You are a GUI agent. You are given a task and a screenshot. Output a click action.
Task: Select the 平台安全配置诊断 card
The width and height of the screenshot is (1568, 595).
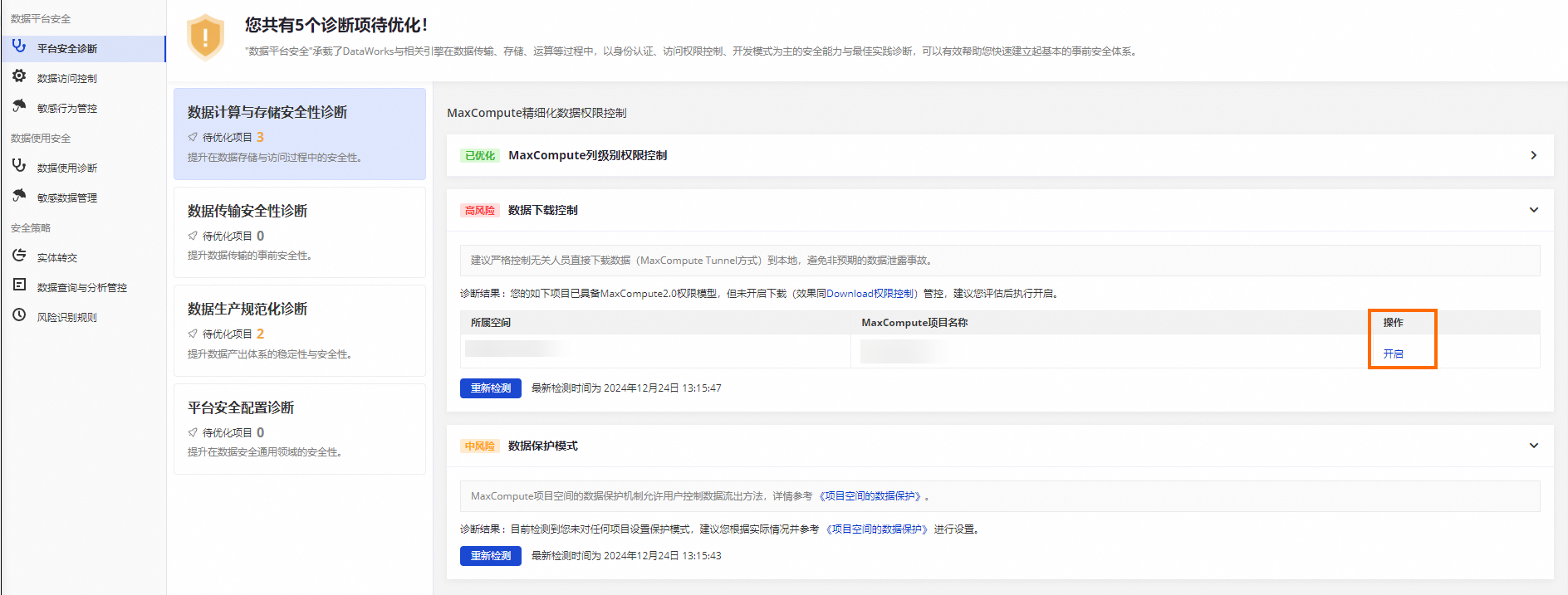coord(300,429)
